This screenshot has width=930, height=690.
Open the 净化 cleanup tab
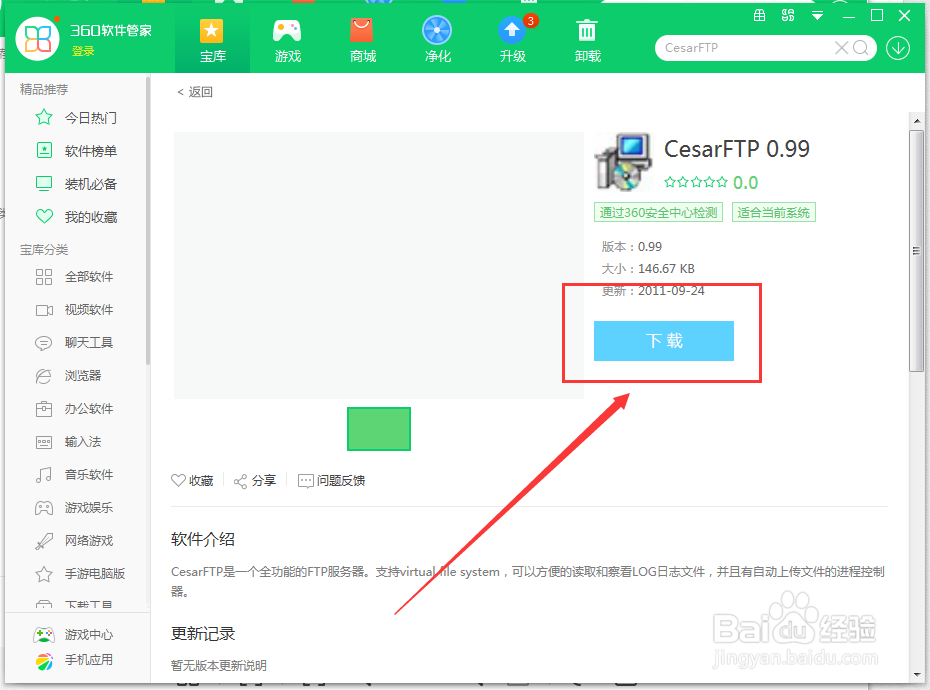[438, 40]
